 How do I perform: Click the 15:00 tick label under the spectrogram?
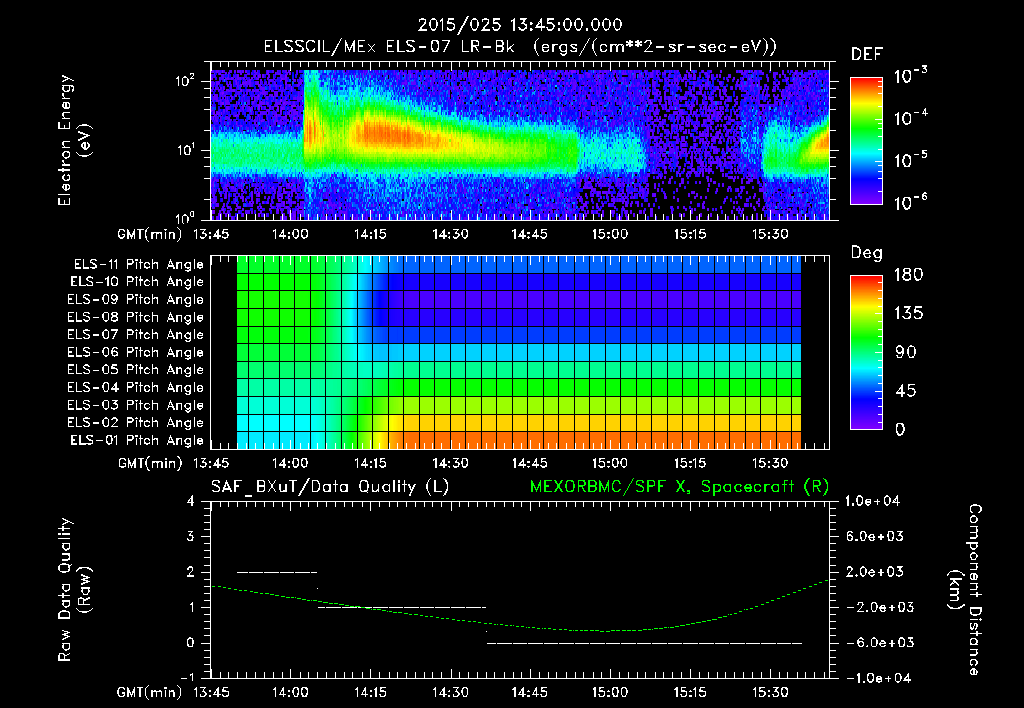click(x=609, y=234)
